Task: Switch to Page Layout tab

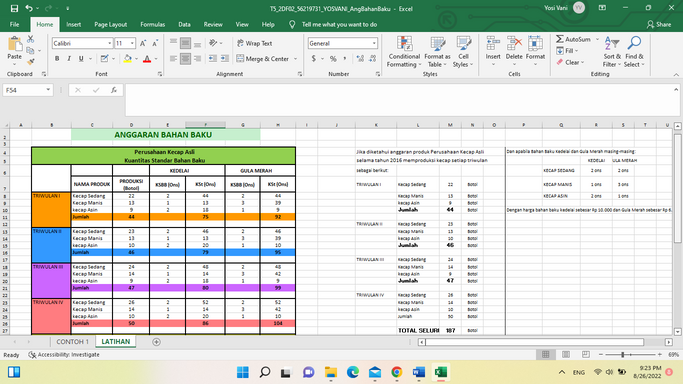Action: [111, 24]
